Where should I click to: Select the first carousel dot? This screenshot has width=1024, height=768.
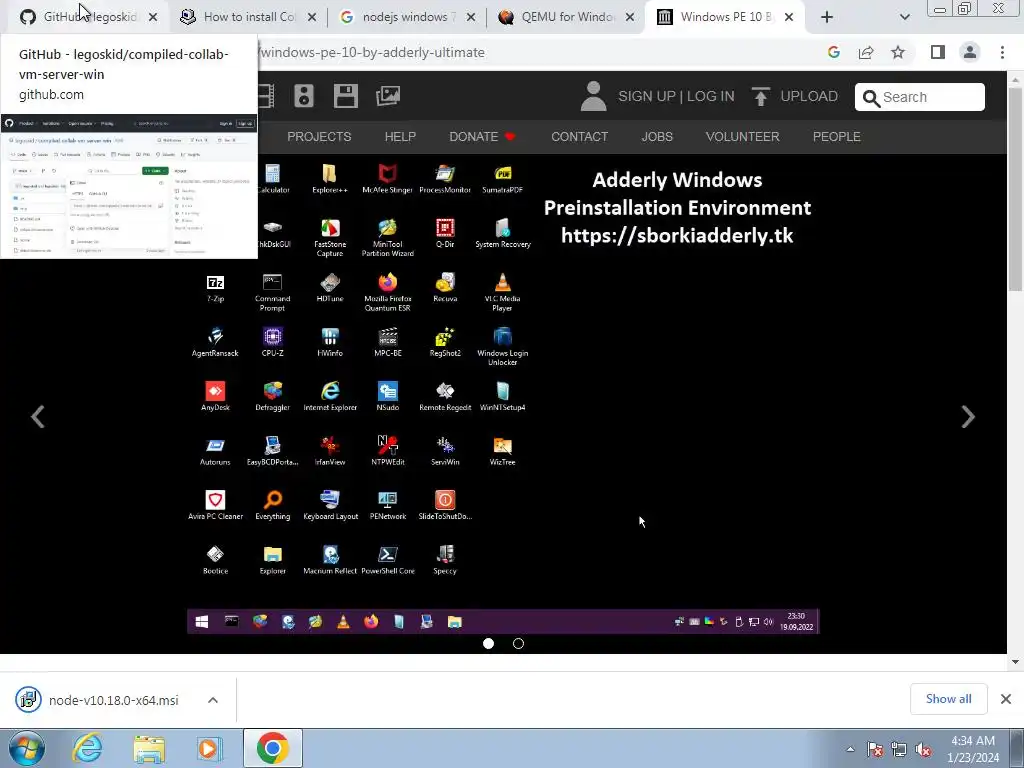tap(488, 643)
